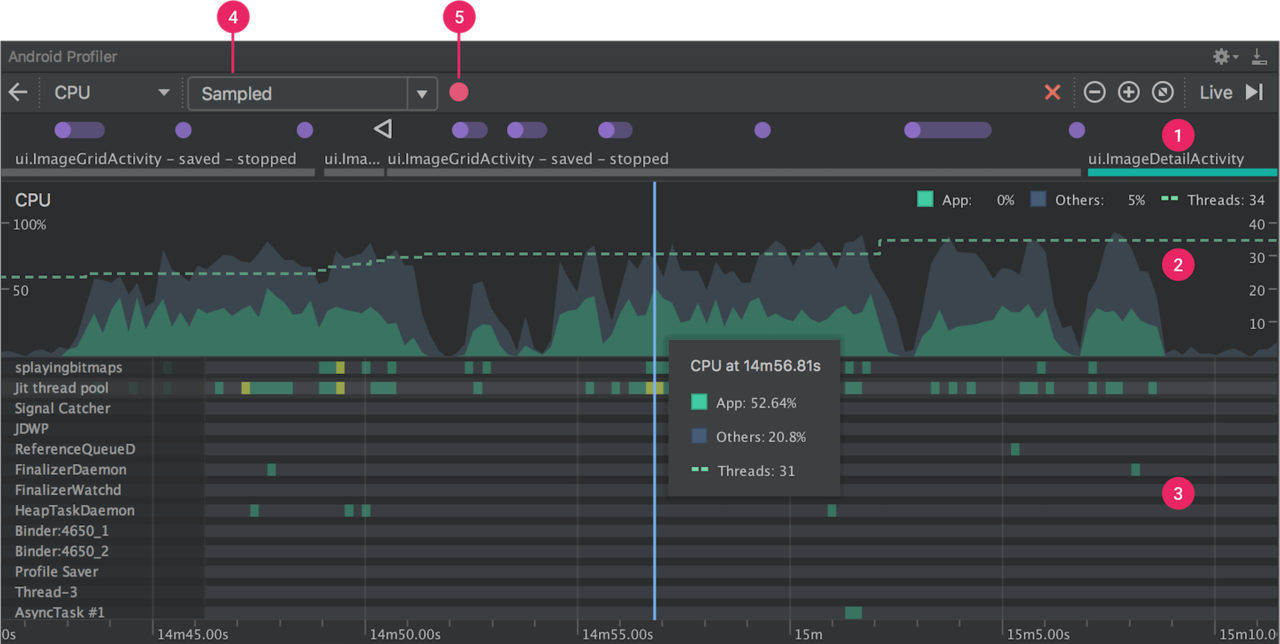Image resolution: width=1280 pixels, height=644 pixels.
Task: Start recording with the red record button
Action: coord(459,92)
